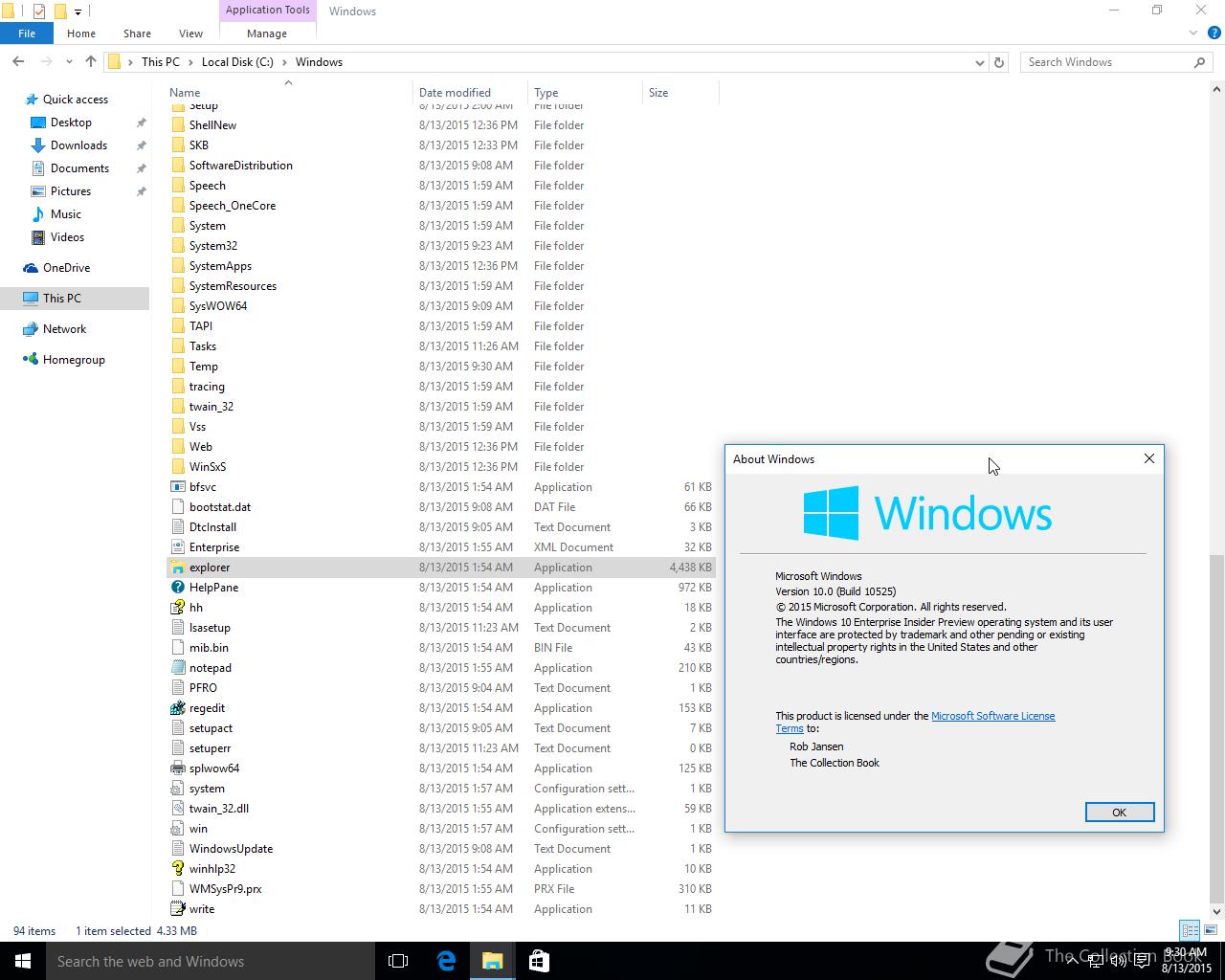Select Music in the navigation pane
Image resolution: width=1225 pixels, height=980 pixels.
coord(66,214)
